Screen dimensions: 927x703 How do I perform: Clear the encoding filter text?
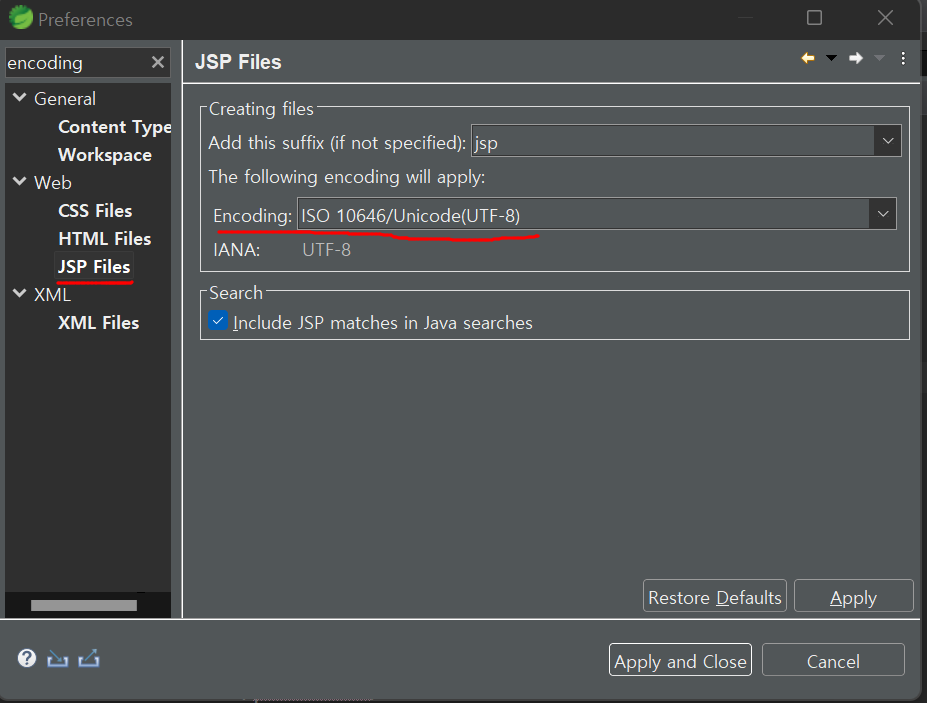tap(157, 62)
